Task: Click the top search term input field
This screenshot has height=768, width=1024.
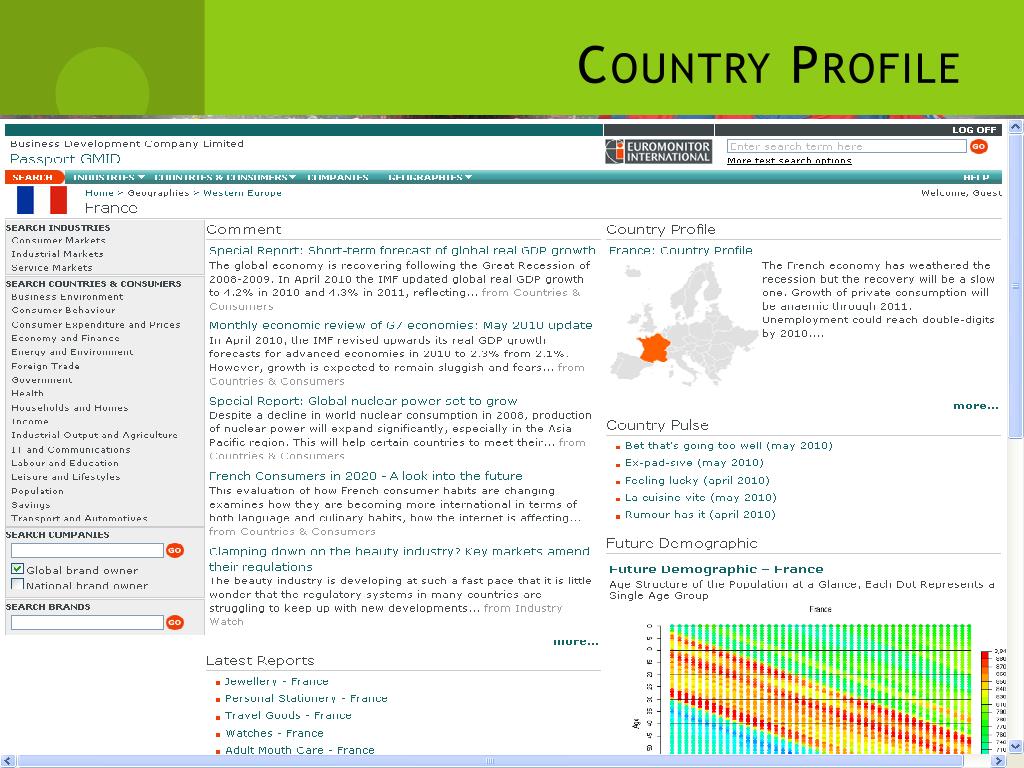Action: point(846,146)
